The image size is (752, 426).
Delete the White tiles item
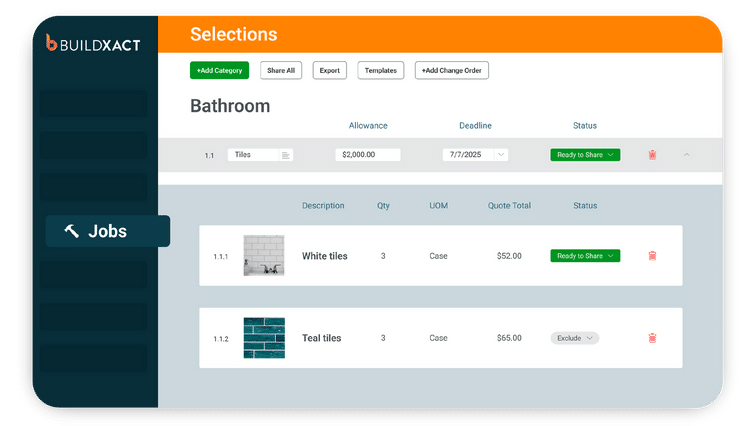[652, 256]
